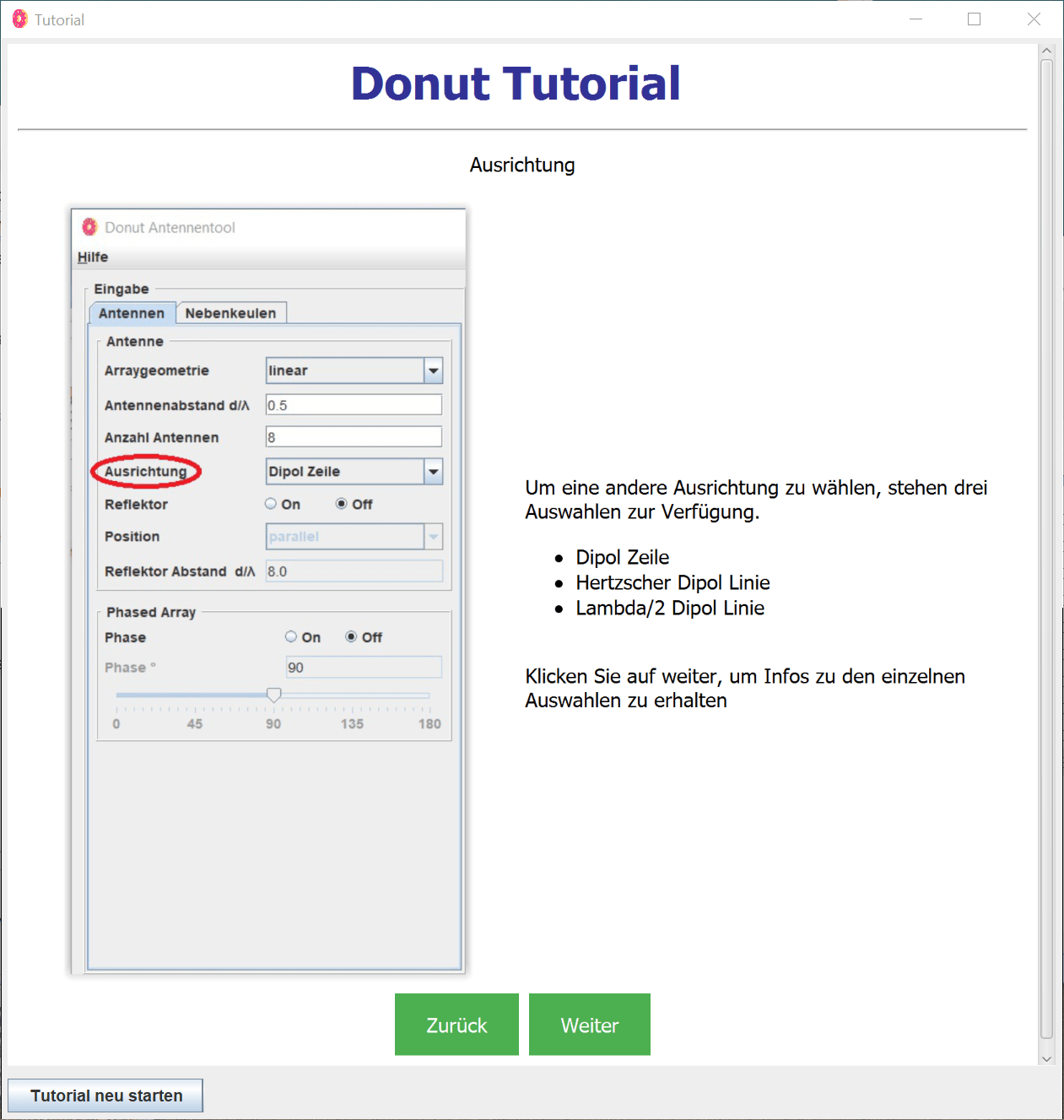Click the scrollbar up arrow
This screenshot has height=1120, width=1064.
(1046, 51)
